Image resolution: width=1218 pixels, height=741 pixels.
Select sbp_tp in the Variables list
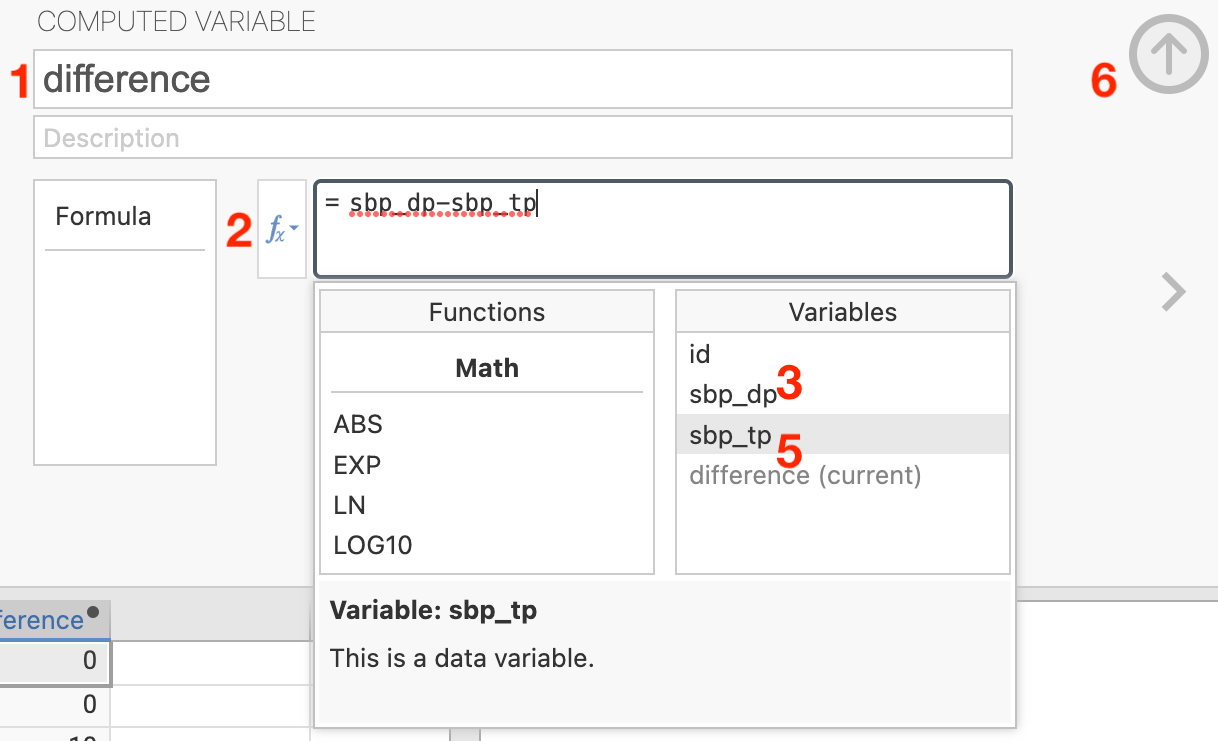pyautogui.click(x=730, y=435)
